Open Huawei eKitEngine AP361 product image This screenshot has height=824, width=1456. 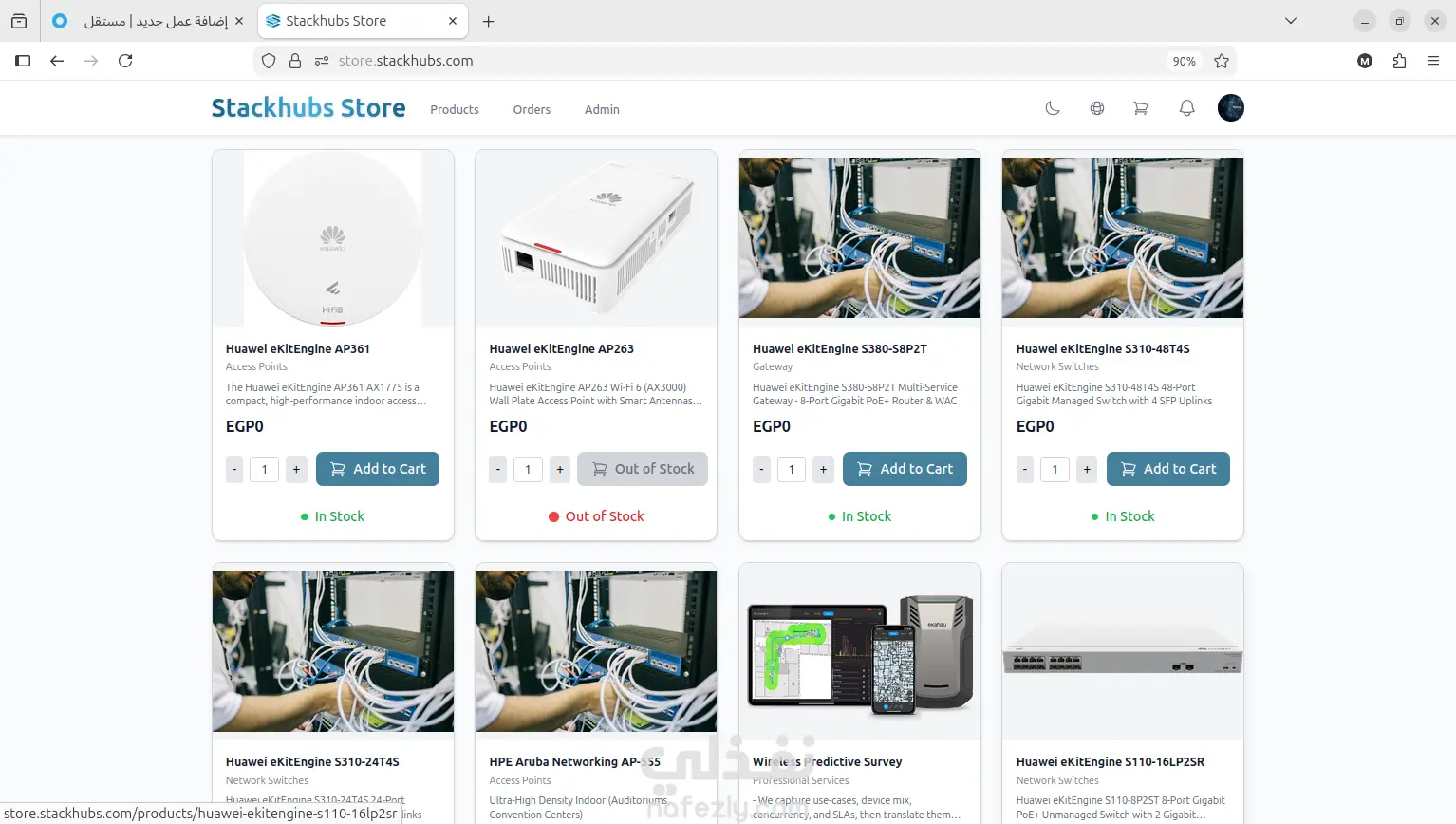(x=333, y=238)
